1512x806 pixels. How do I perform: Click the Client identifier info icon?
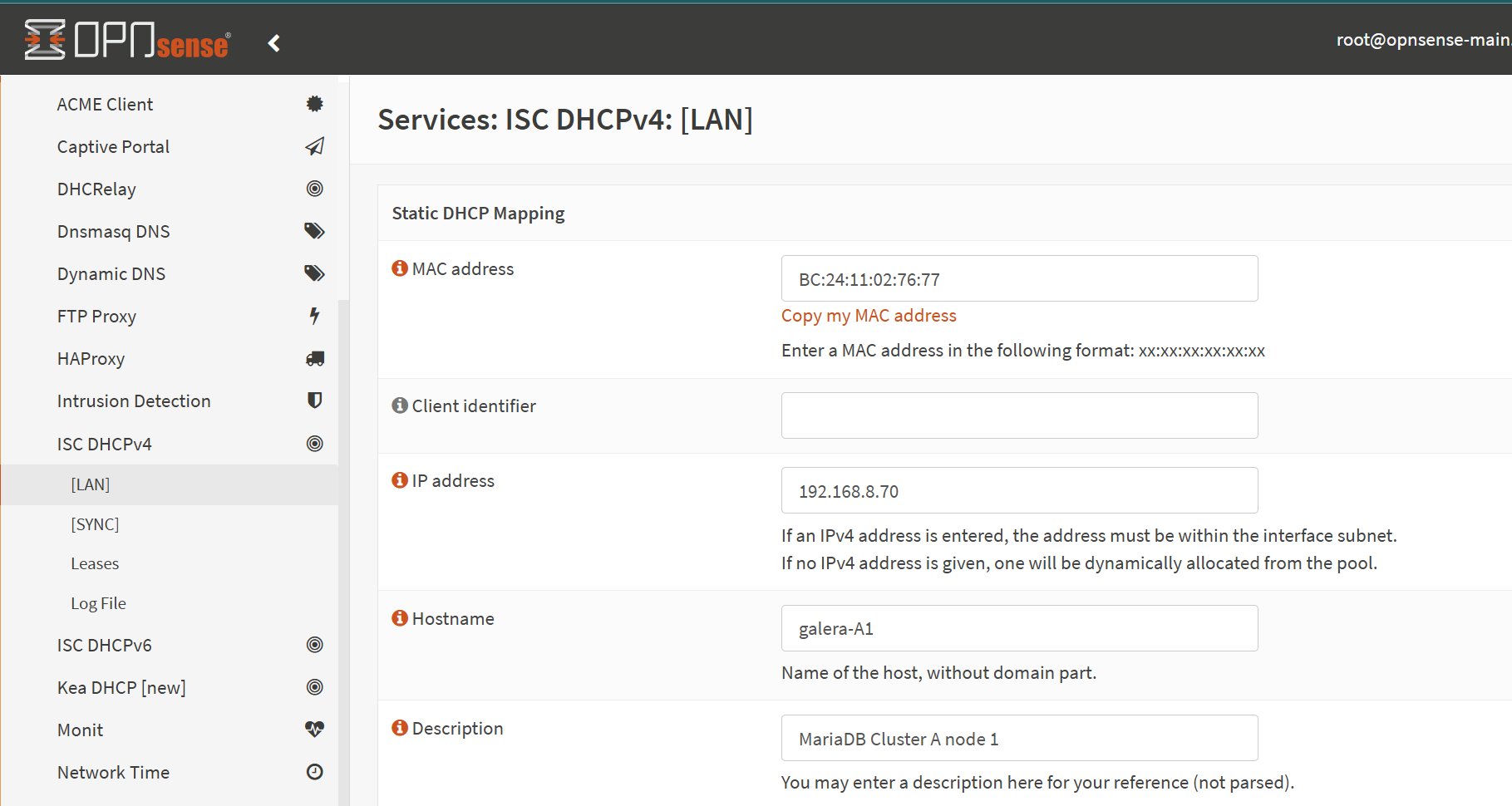click(400, 405)
